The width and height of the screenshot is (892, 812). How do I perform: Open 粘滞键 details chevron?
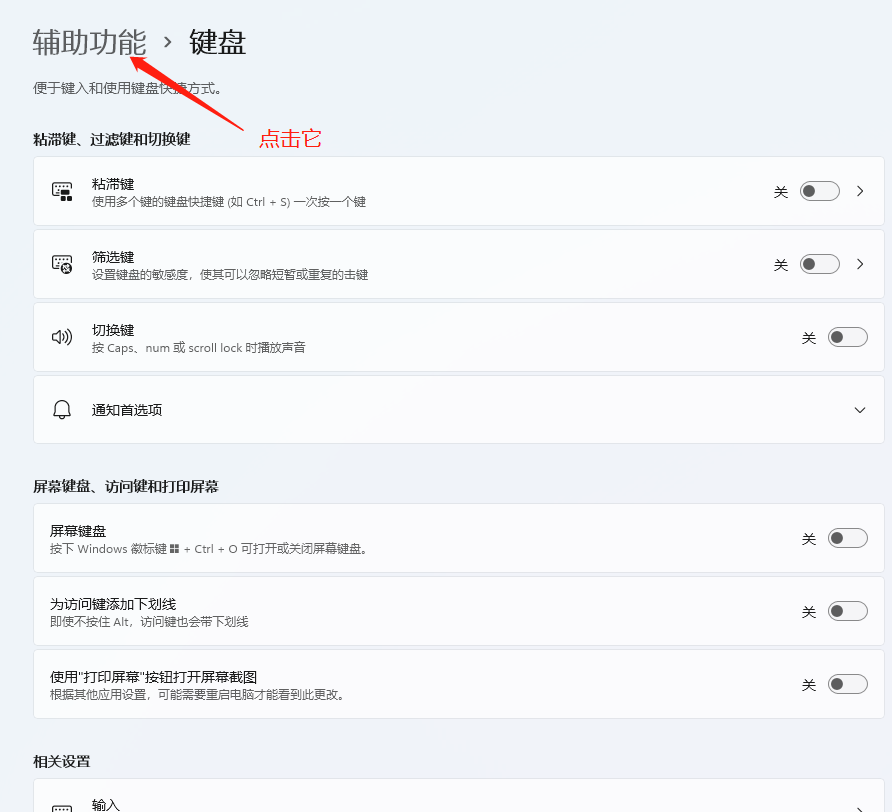click(860, 191)
